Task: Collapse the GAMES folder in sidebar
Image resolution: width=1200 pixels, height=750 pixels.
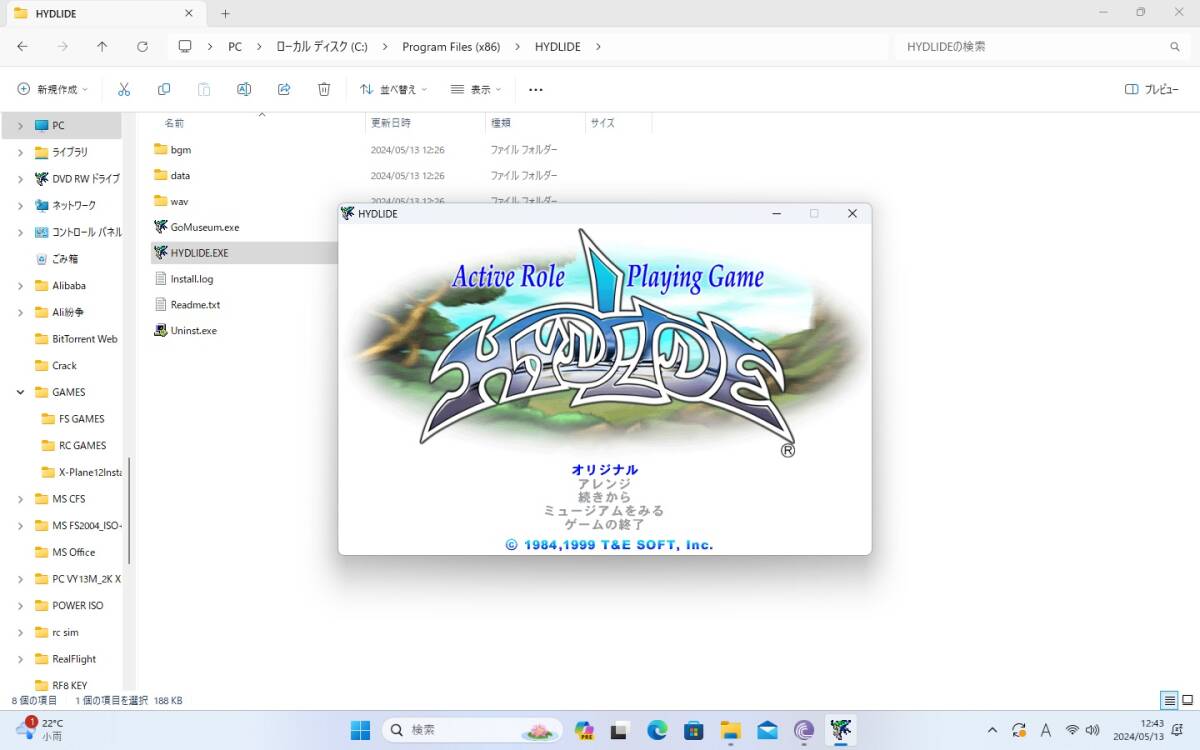Action: click(x=21, y=392)
